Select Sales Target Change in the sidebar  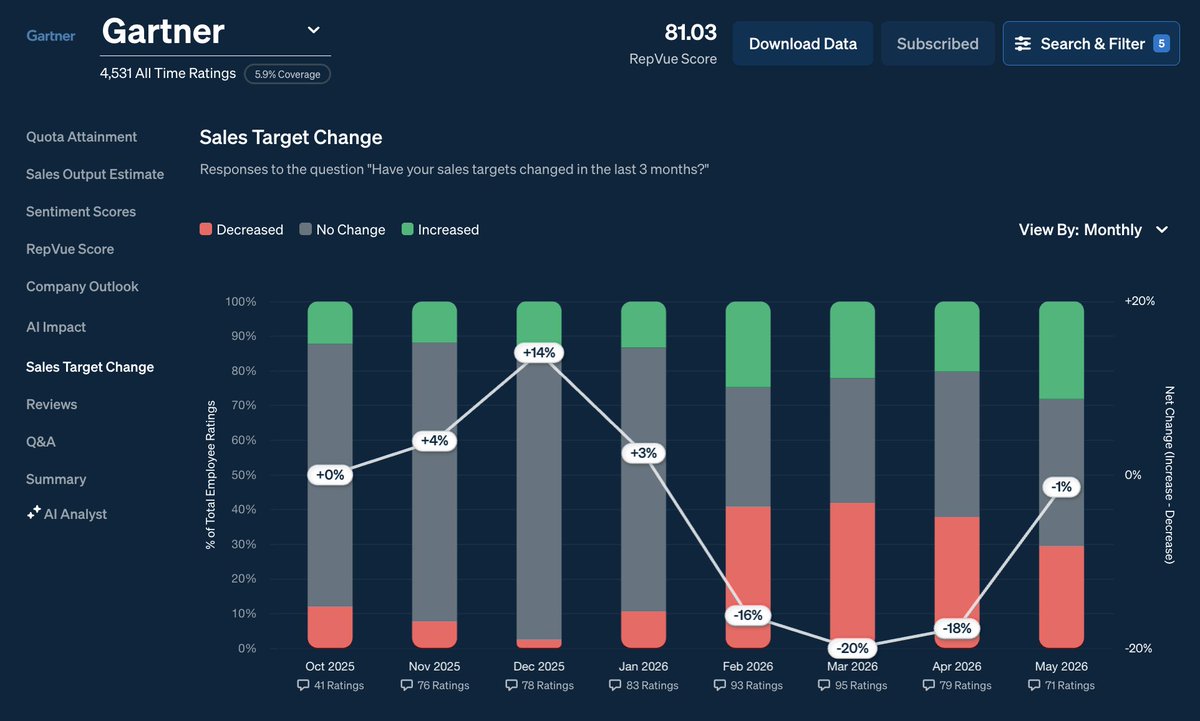coord(90,367)
